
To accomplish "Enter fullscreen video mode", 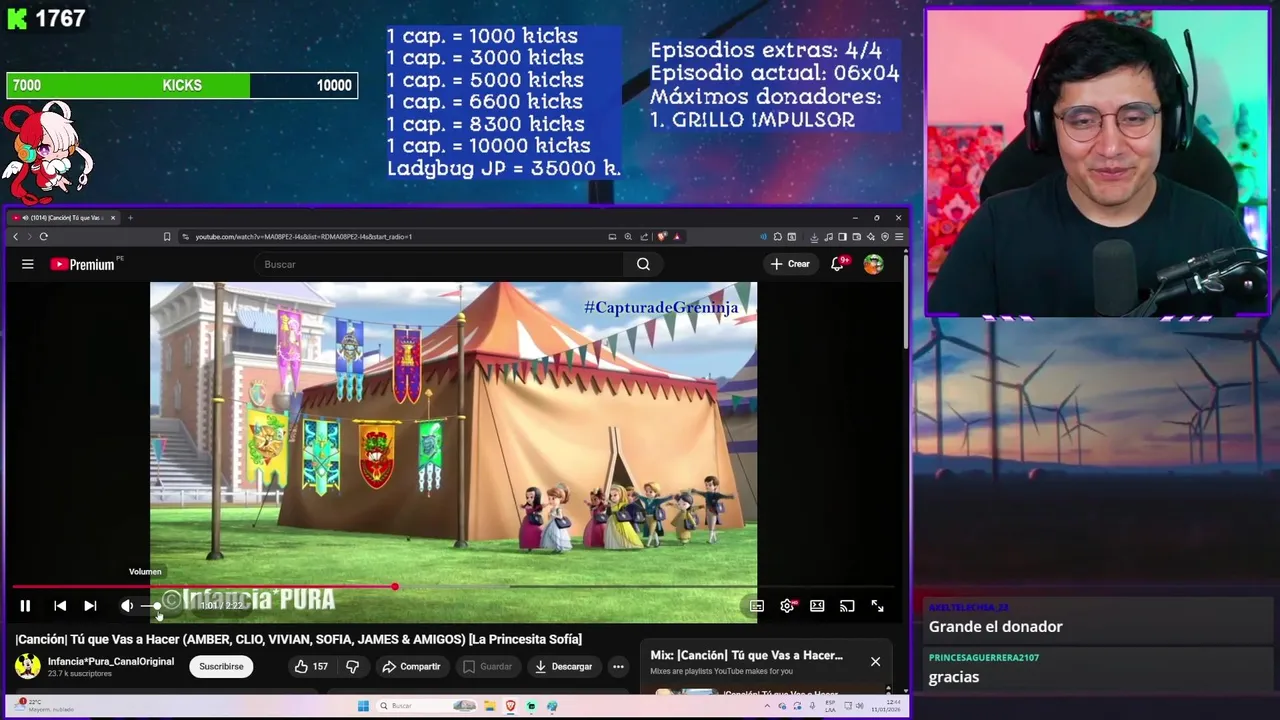I will 877,606.
